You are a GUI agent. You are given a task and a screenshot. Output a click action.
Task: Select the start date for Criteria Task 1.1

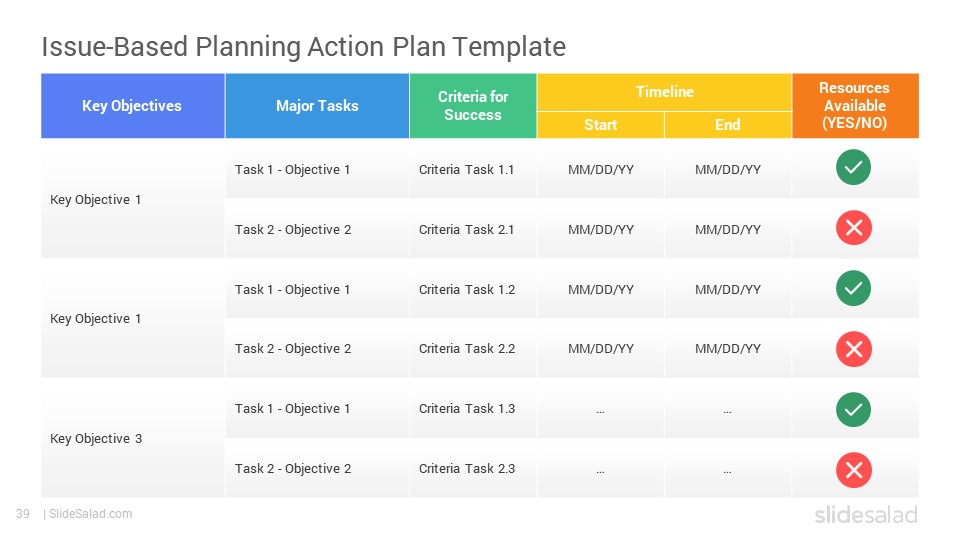pos(601,170)
